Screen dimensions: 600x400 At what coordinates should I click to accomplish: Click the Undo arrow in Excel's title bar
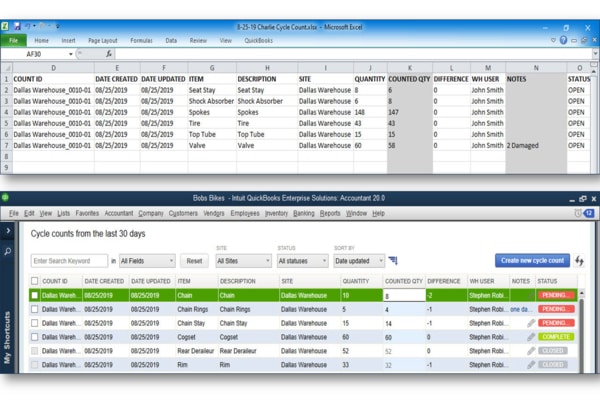coord(28,26)
